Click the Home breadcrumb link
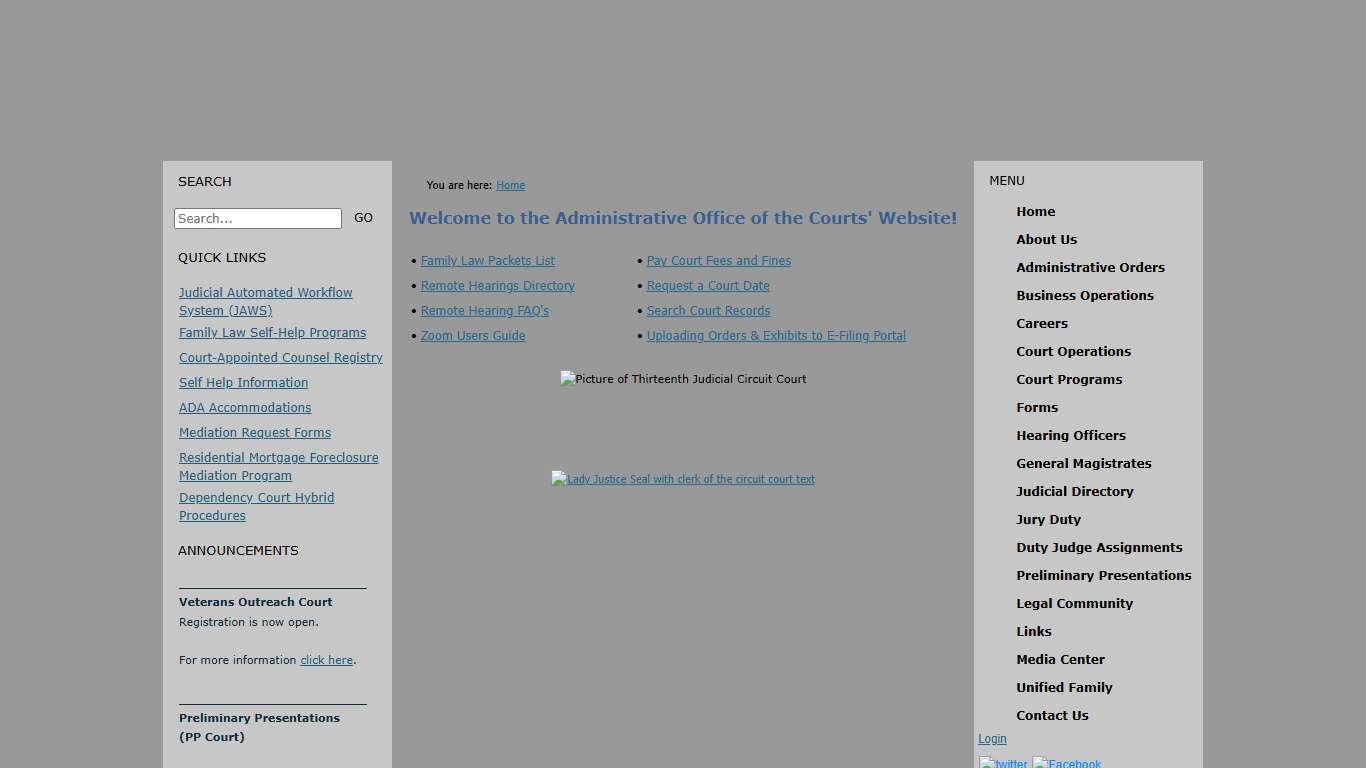This screenshot has width=1366, height=768. point(510,186)
